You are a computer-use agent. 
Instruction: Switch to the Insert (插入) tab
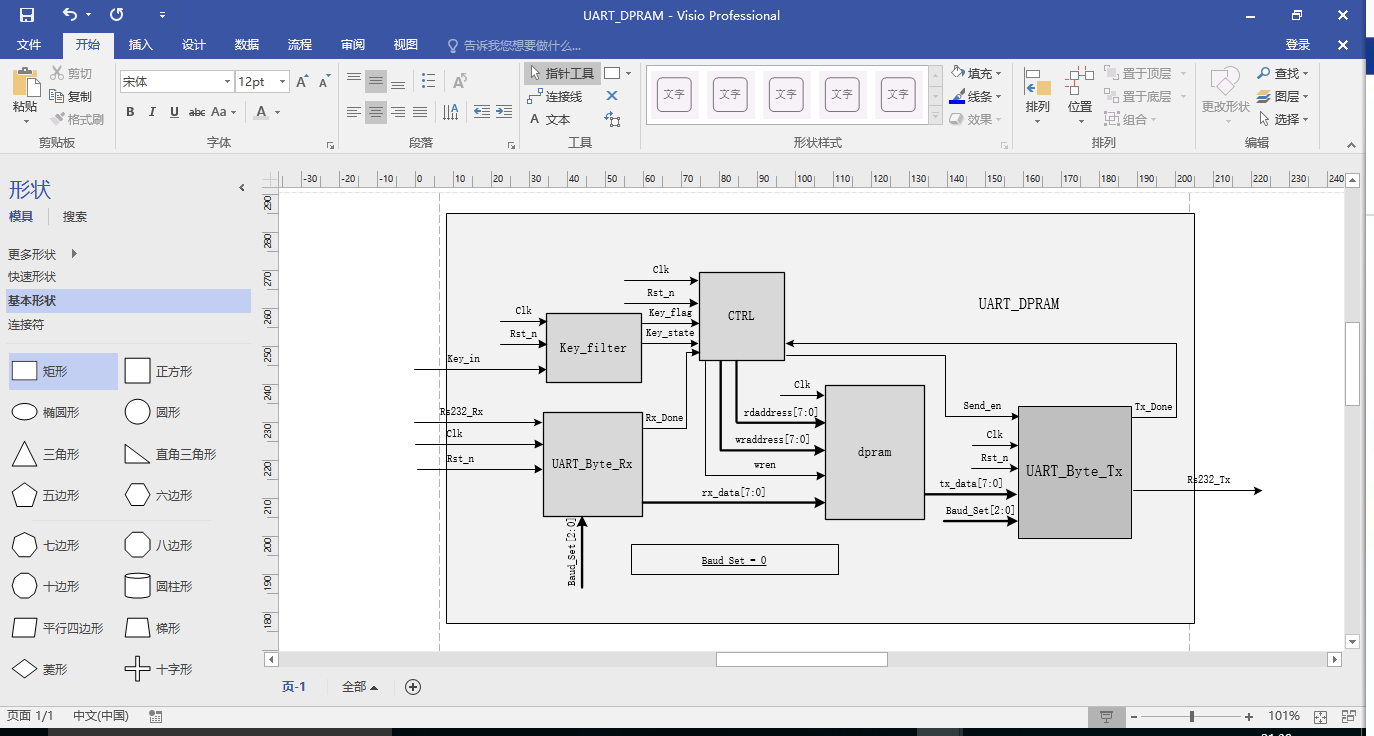pyautogui.click(x=141, y=45)
